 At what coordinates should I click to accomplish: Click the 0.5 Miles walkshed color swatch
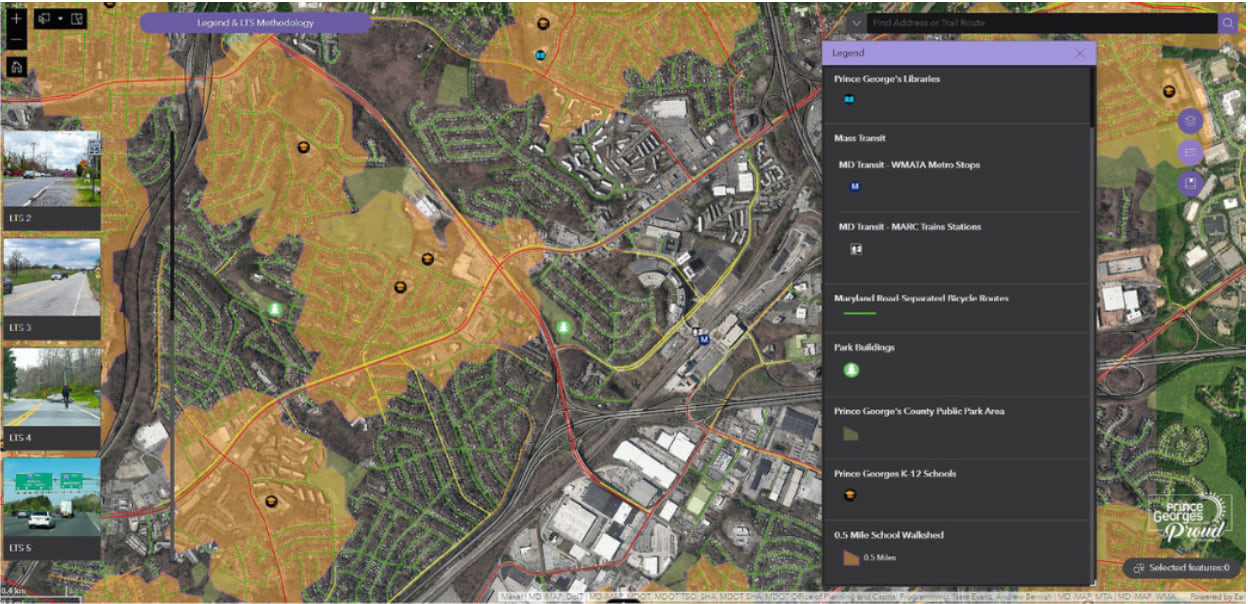point(850,557)
